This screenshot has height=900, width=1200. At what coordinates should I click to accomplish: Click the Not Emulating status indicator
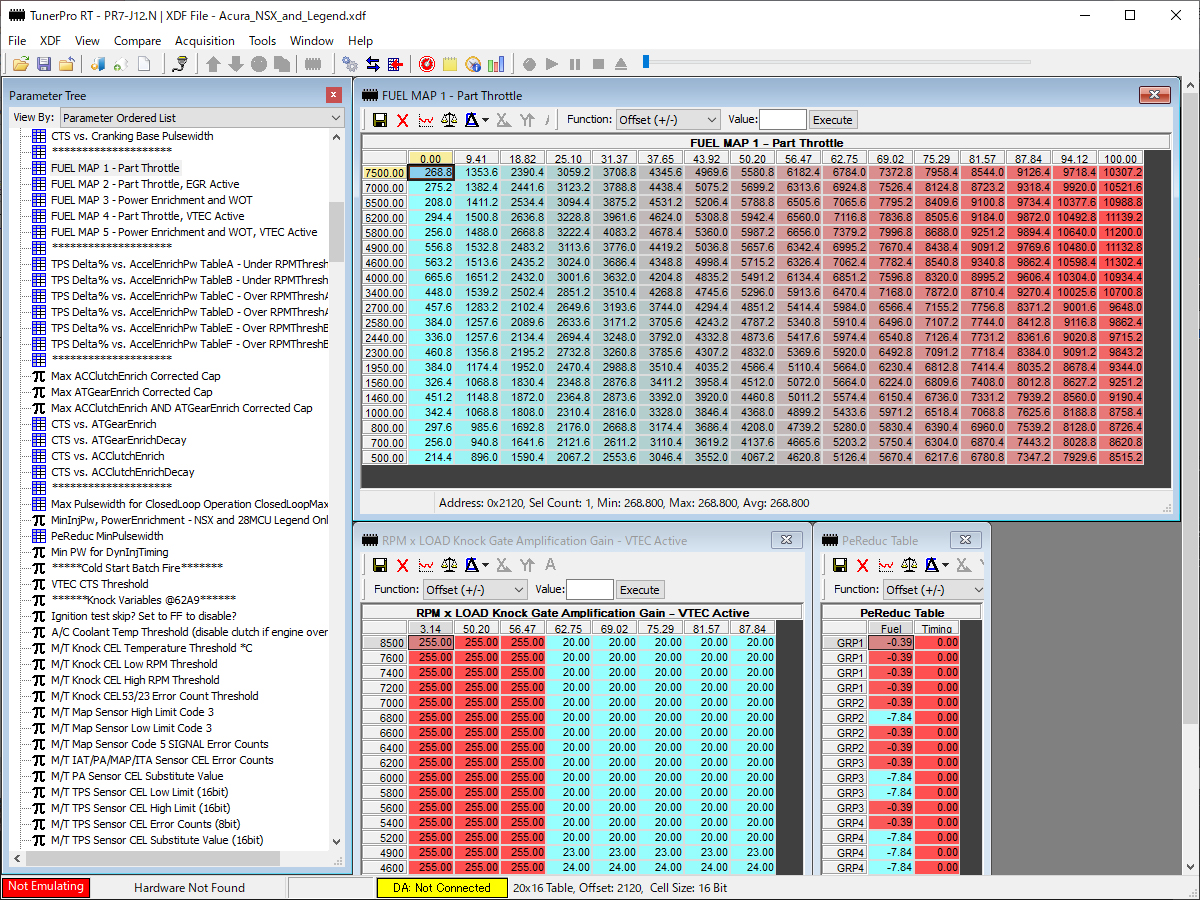point(46,887)
